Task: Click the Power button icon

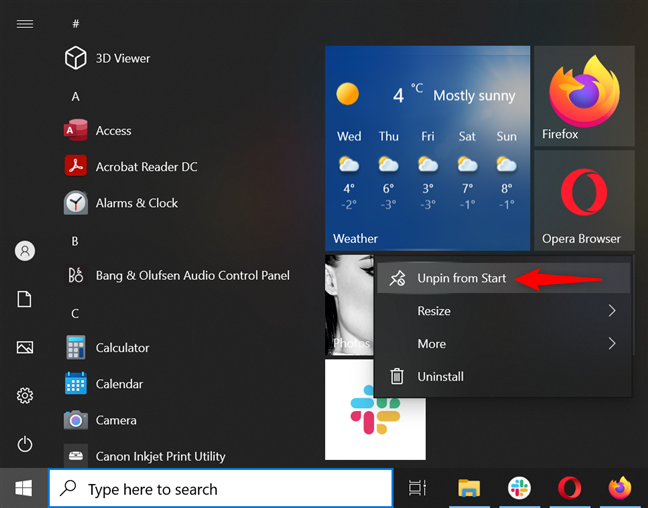Action: [x=25, y=444]
